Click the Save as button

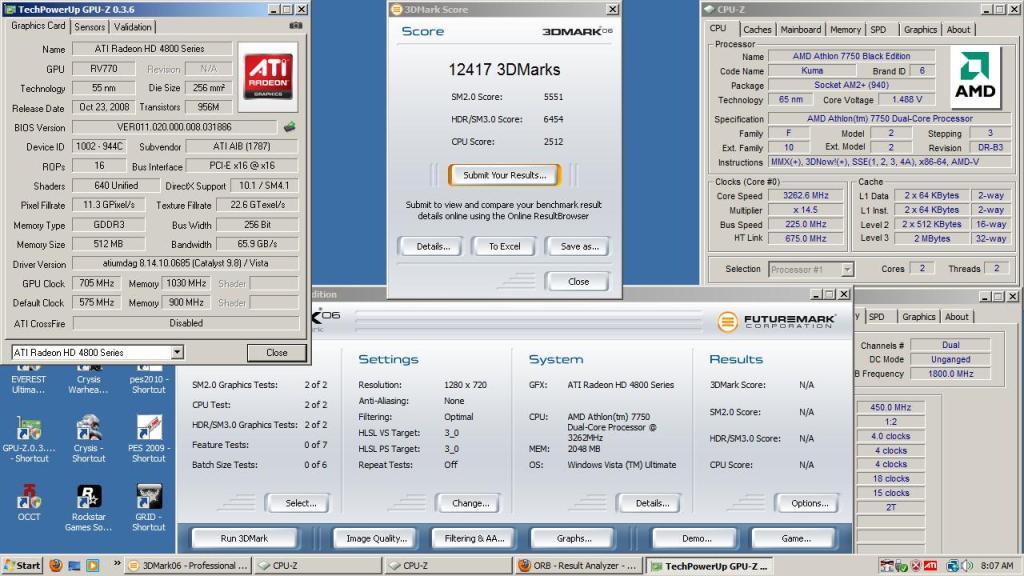(x=579, y=246)
